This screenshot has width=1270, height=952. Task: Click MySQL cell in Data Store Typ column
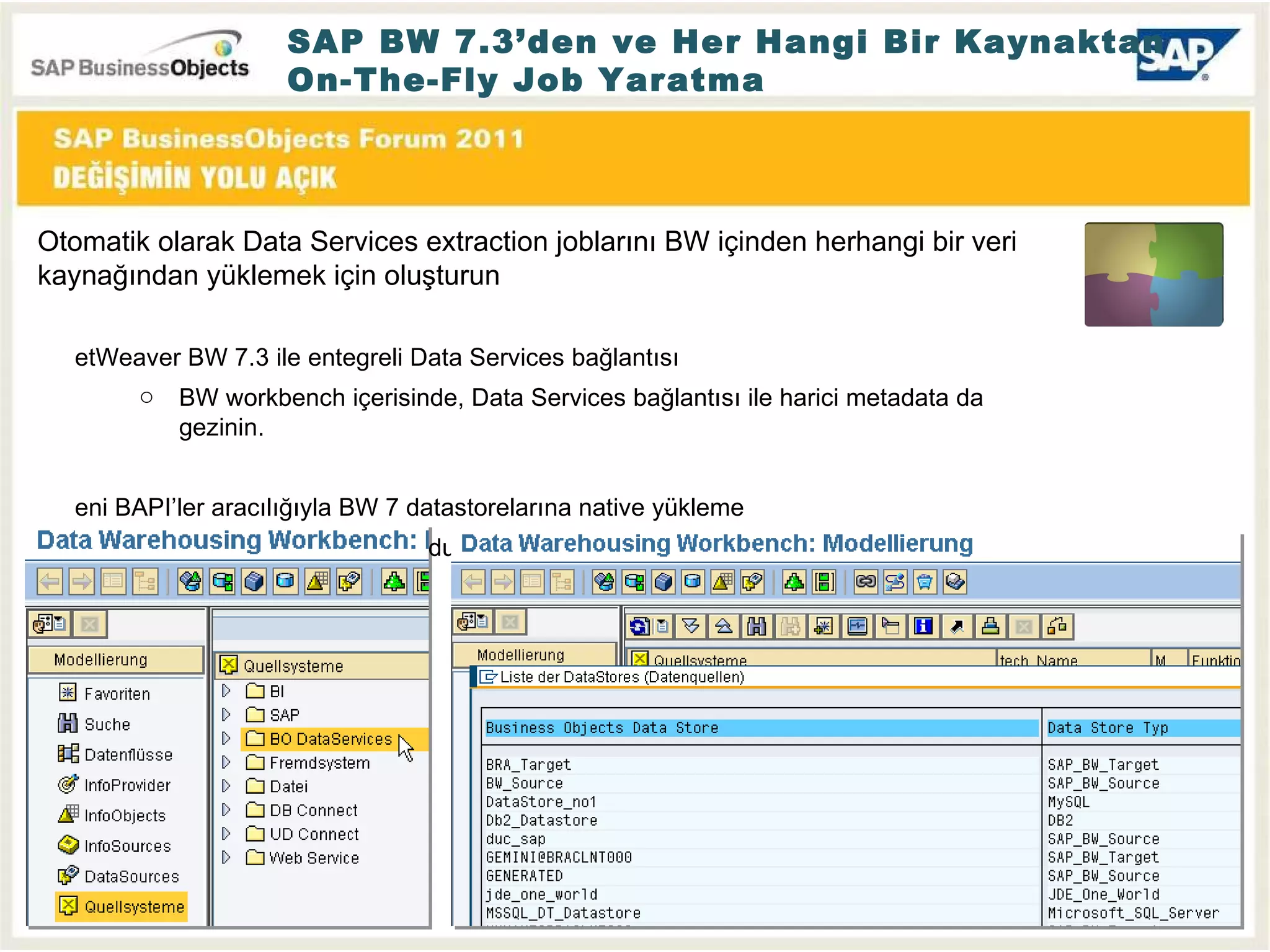[1068, 801]
